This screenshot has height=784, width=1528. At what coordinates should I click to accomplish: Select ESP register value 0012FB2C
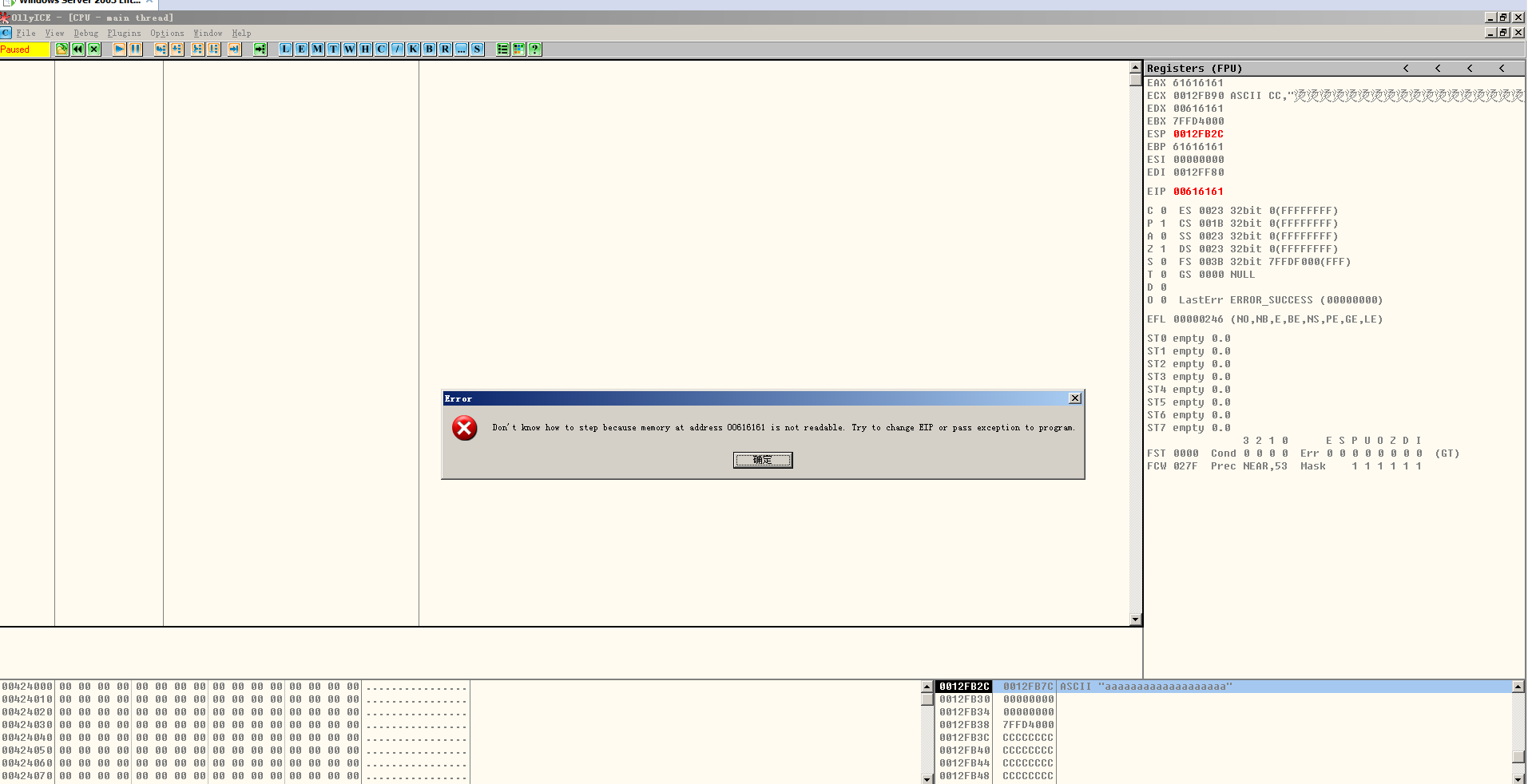(x=1198, y=134)
